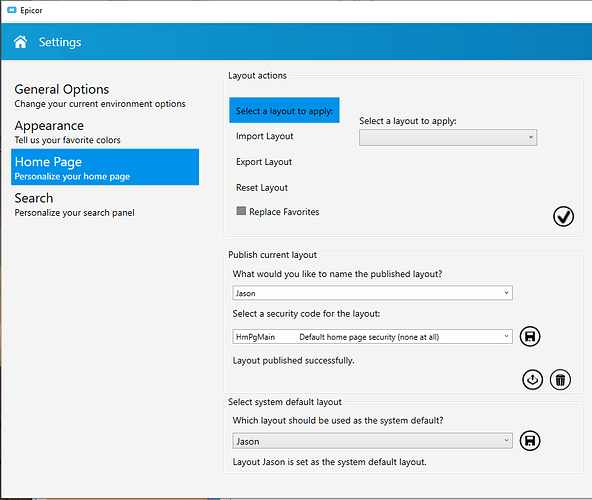Choose the Reset Layout action
Screen dimensions: 592x500
click(262, 187)
